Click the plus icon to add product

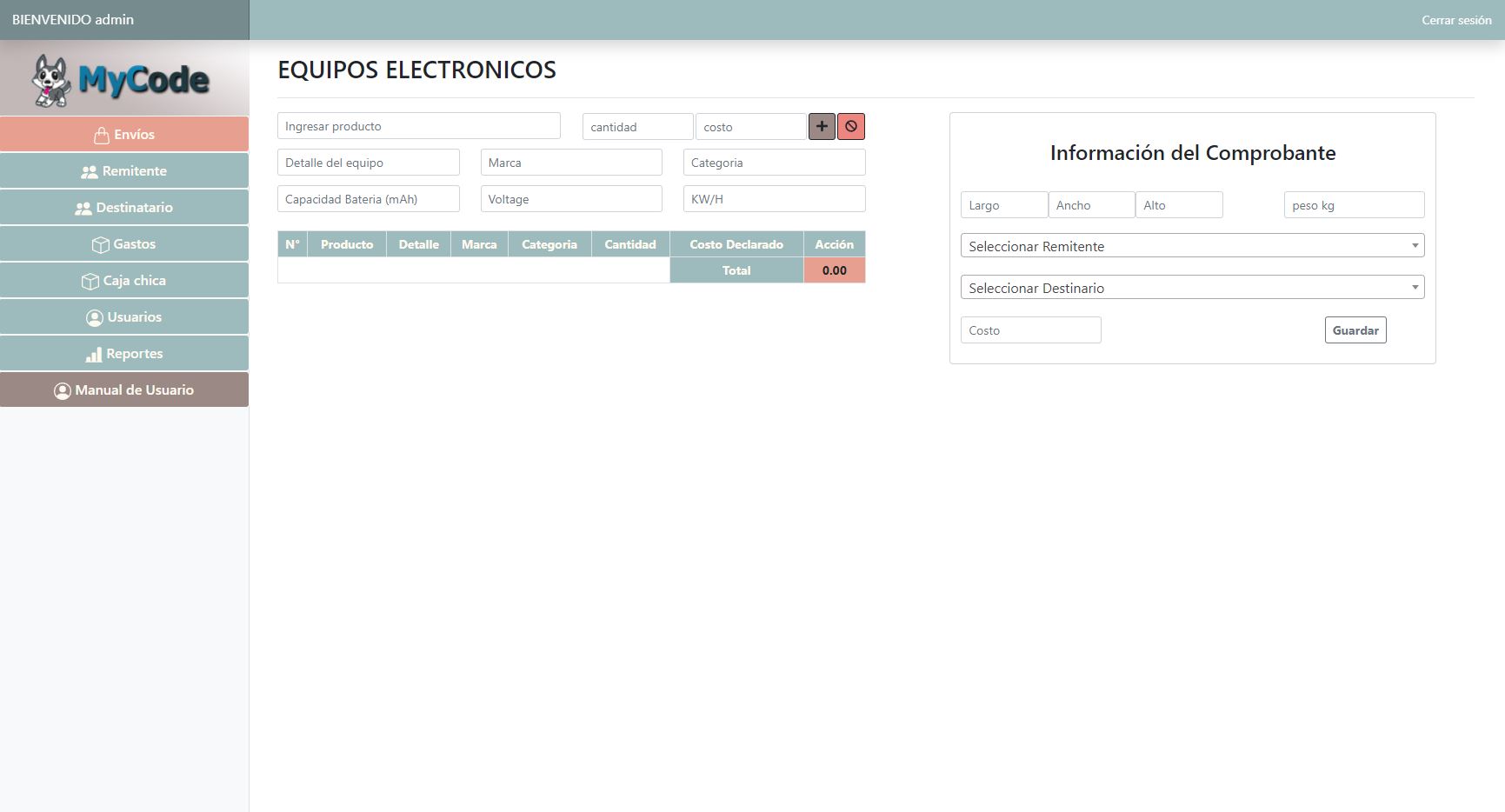[822, 126]
